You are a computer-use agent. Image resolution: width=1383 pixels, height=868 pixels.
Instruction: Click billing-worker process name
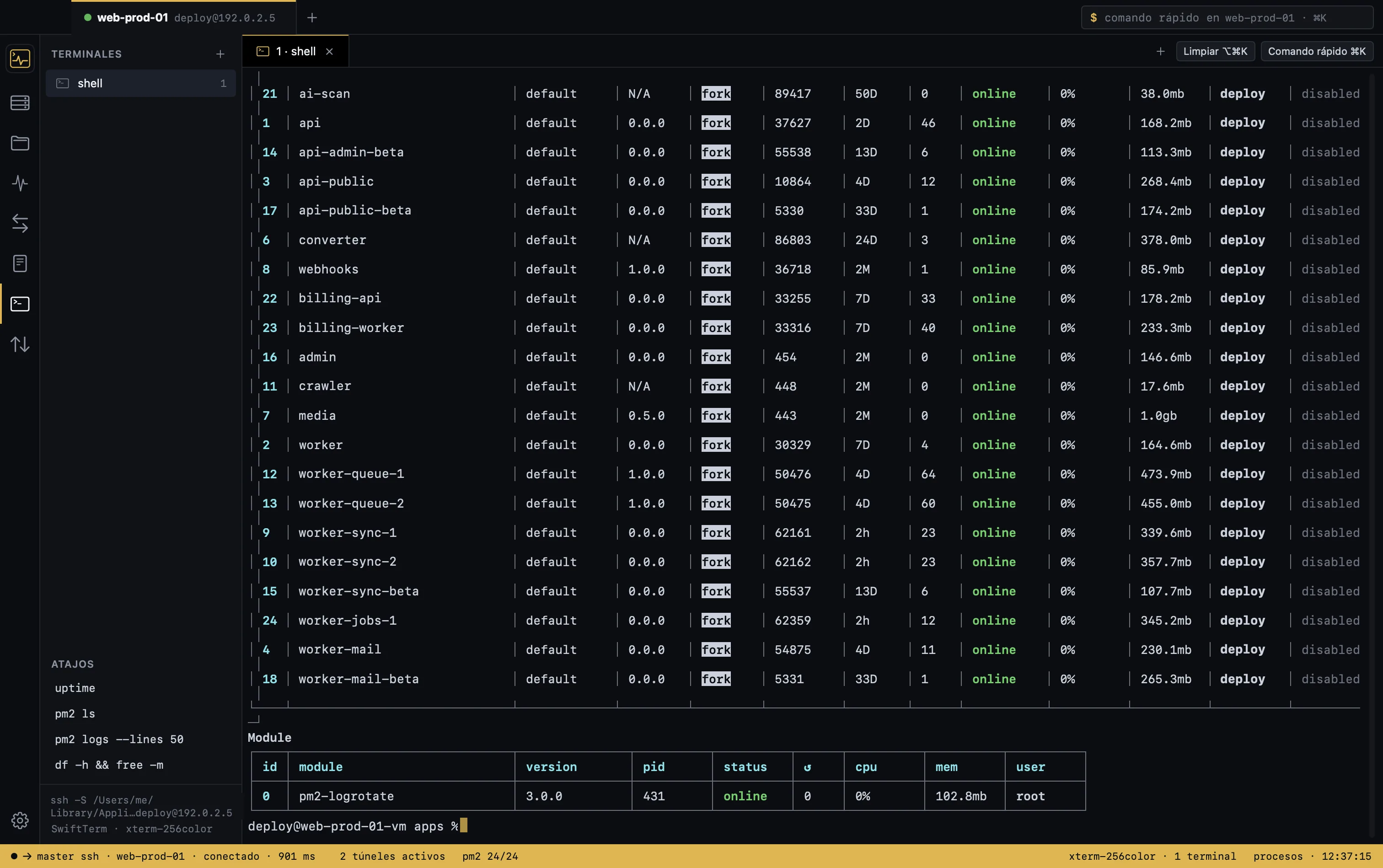coord(351,328)
